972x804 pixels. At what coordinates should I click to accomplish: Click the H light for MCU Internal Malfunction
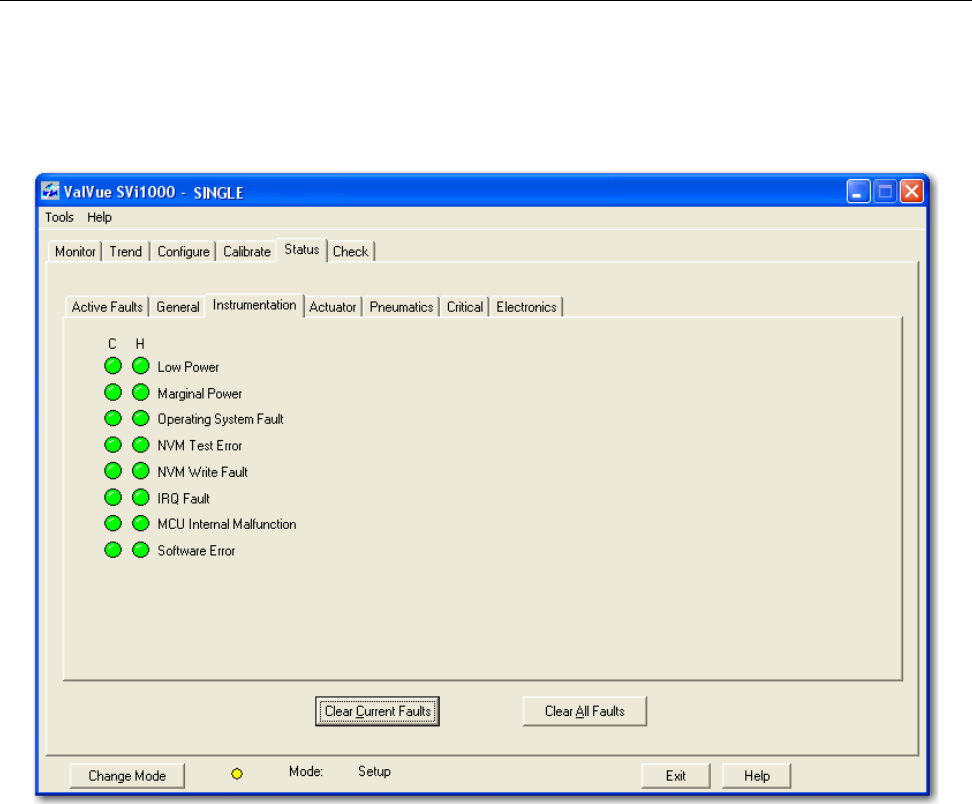tap(141, 523)
